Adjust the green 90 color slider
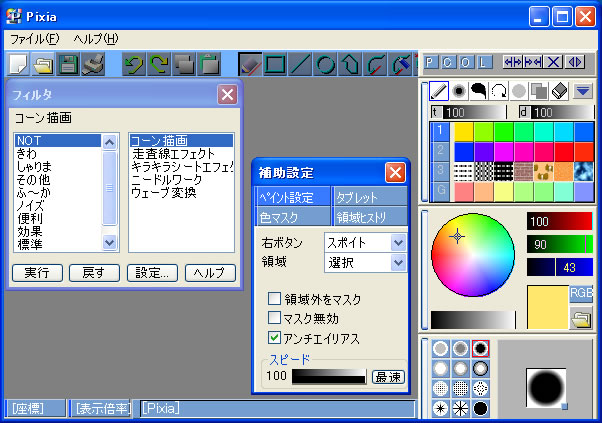This screenshot has width=602, height=423. pos(559,245)
